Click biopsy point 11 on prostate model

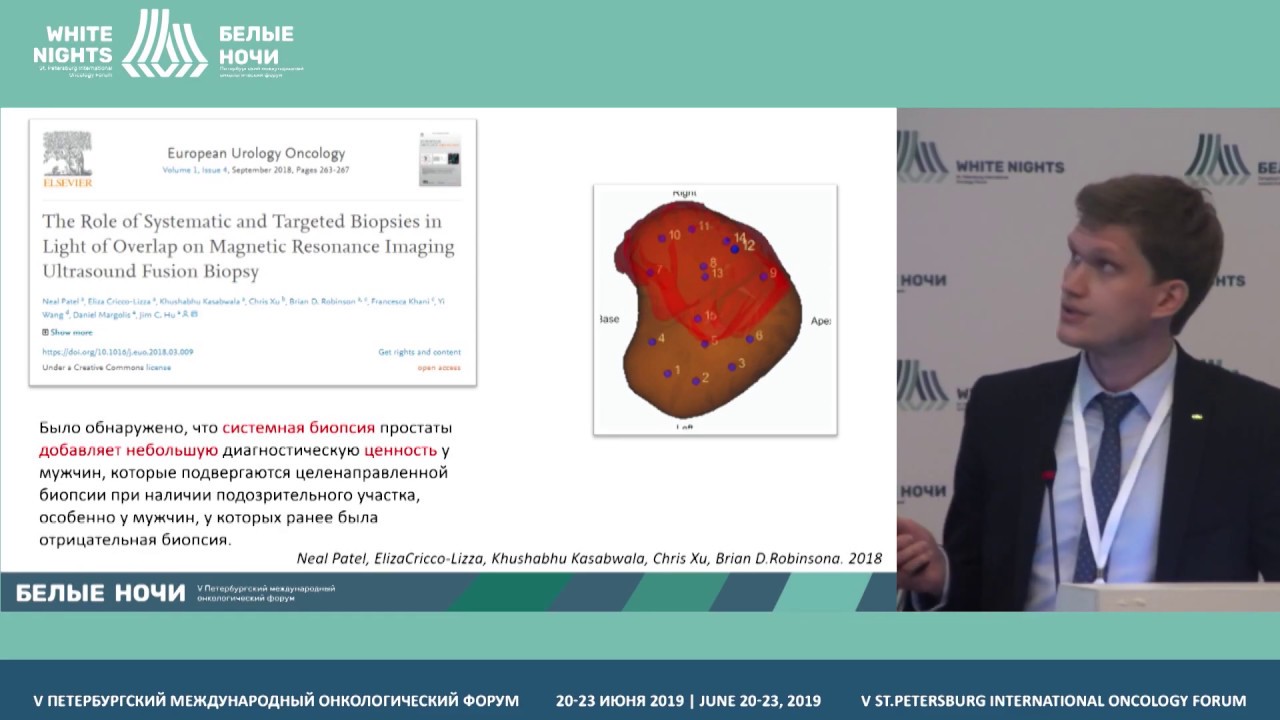[x=692, y=229]
